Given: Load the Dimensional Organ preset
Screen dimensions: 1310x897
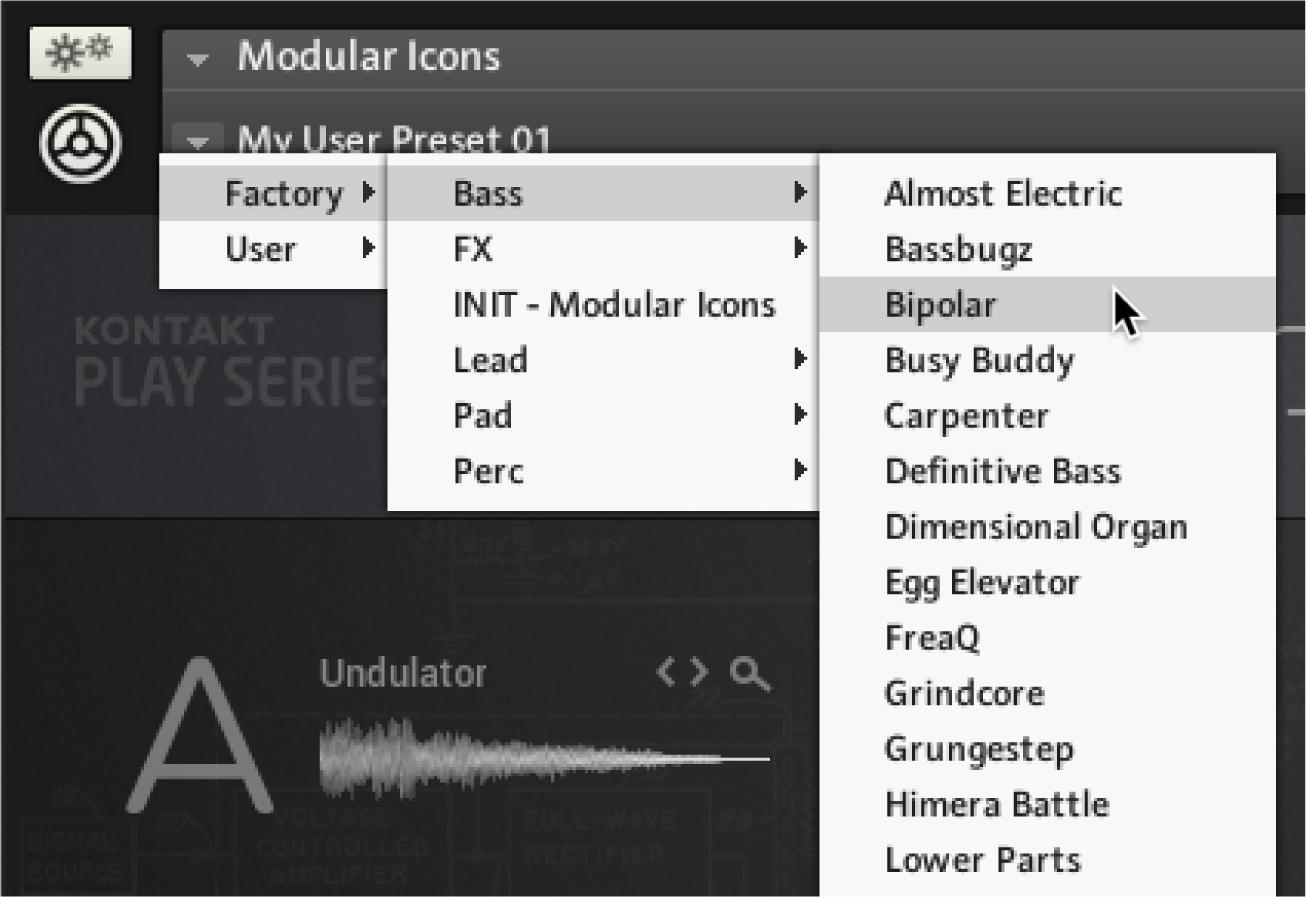Looking at the screenshot, I should [1036, 527].
